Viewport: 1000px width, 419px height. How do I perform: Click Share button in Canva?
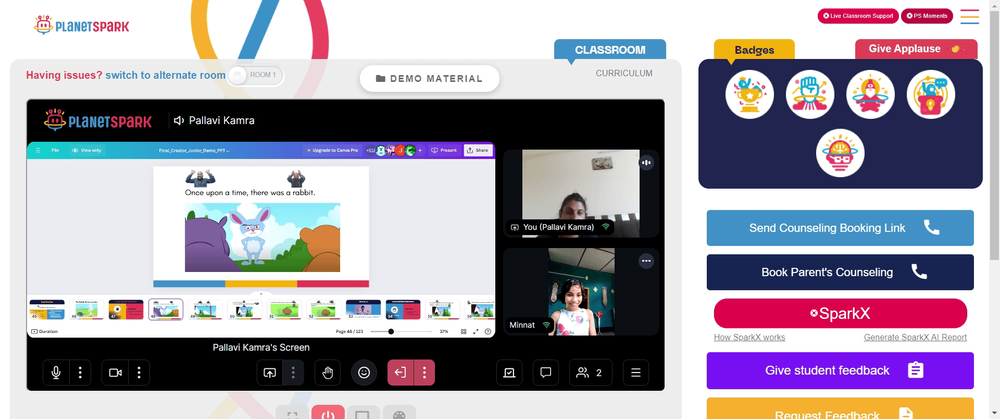click(478, 151)
